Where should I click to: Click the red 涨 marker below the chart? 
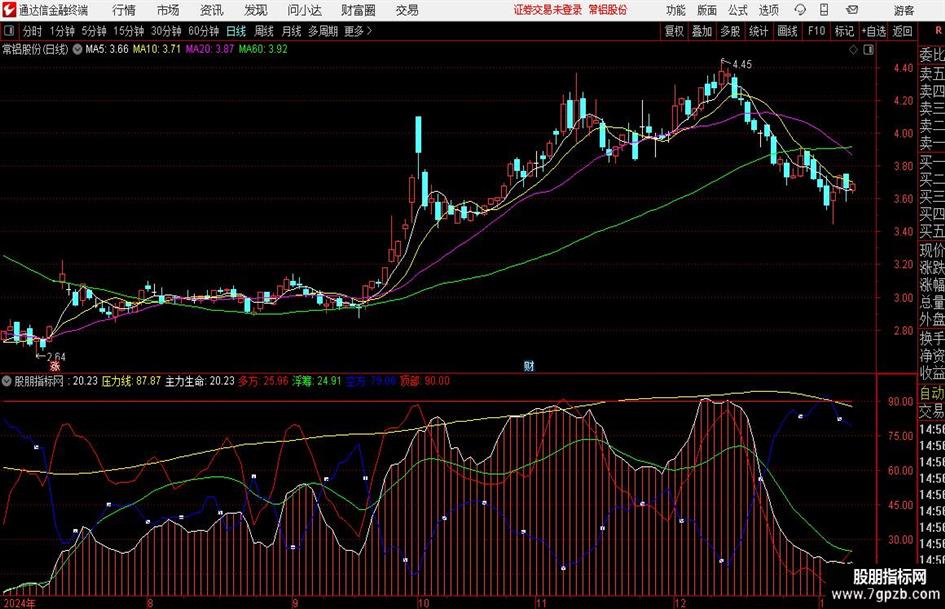[55, 365]
